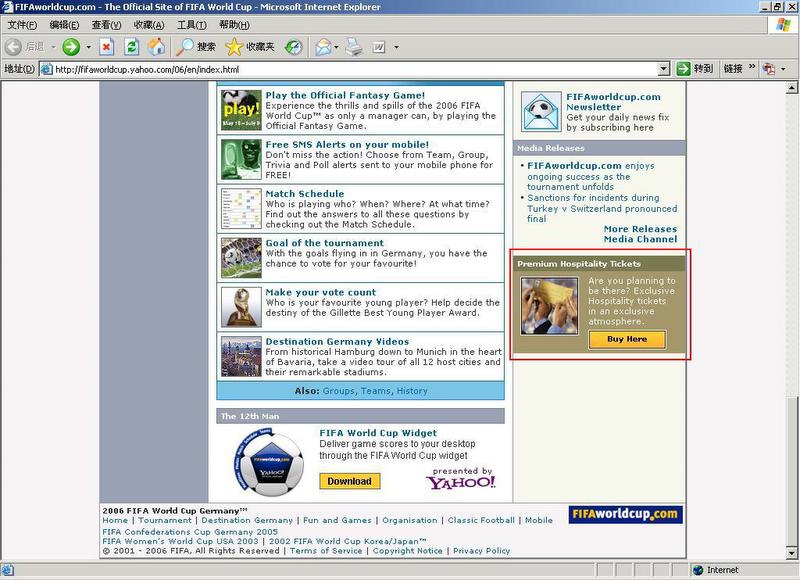Open the 工具(T) Tools menu
Screen dimensions: 800x580
(192, 25)
